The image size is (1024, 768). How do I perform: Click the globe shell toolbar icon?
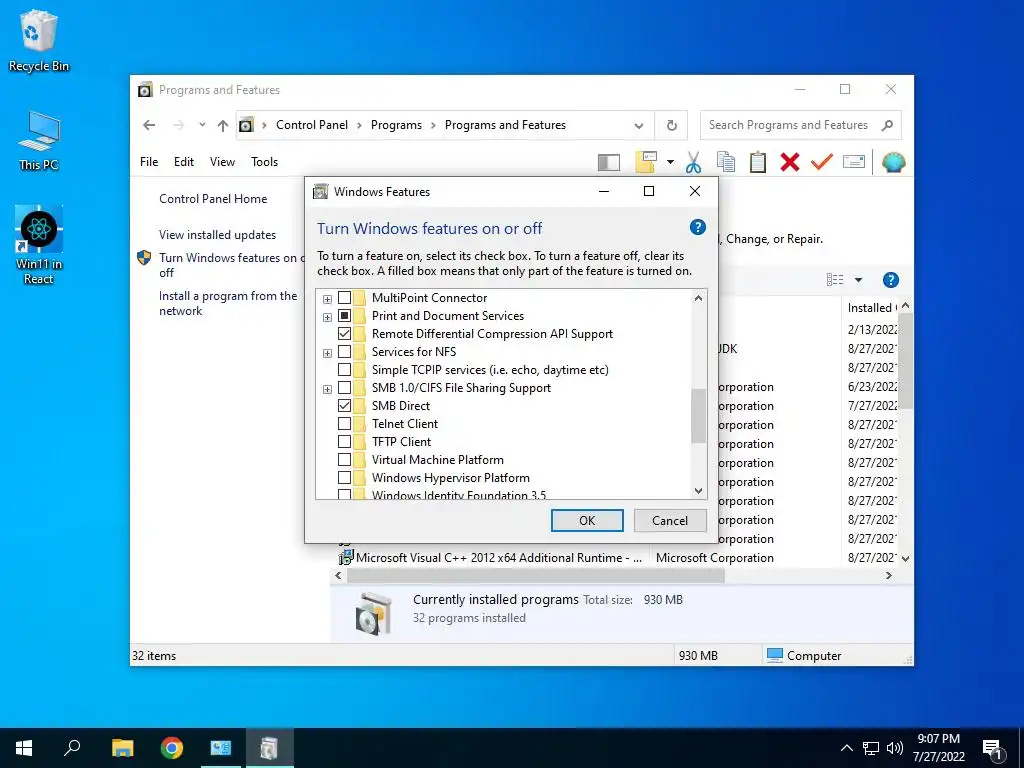(893, 162)
